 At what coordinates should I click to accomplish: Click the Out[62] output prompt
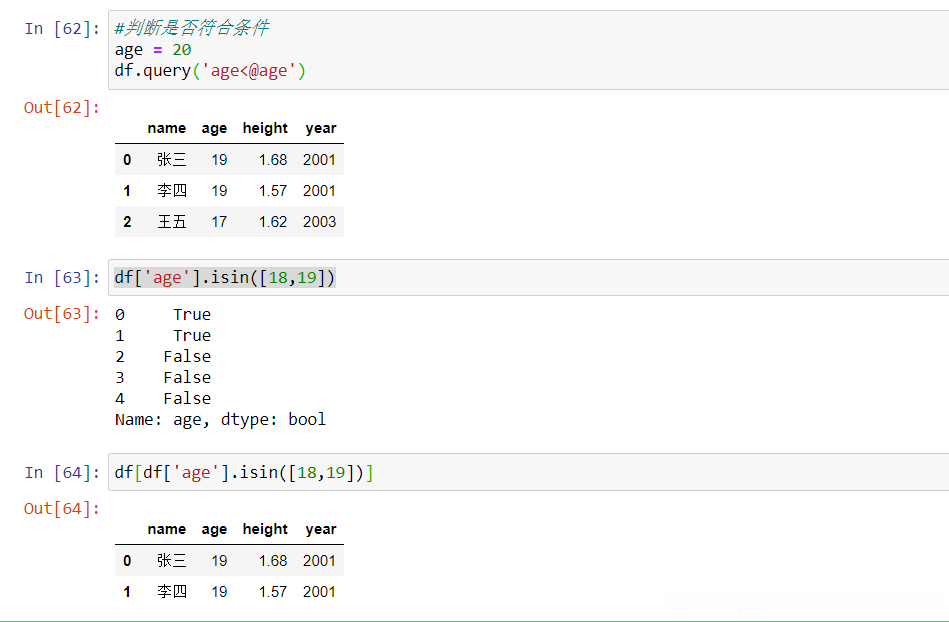[x=62, y=107]
